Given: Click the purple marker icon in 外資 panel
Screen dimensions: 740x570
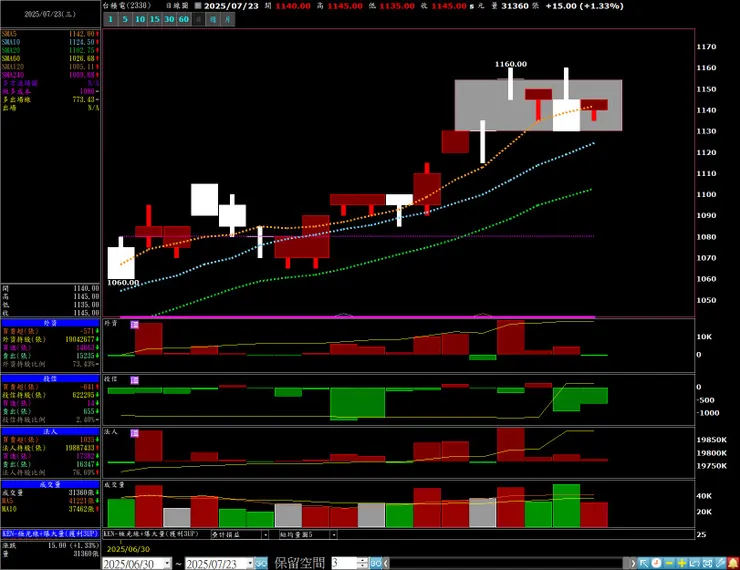Looking at the screenshot, I should [135, 325].
